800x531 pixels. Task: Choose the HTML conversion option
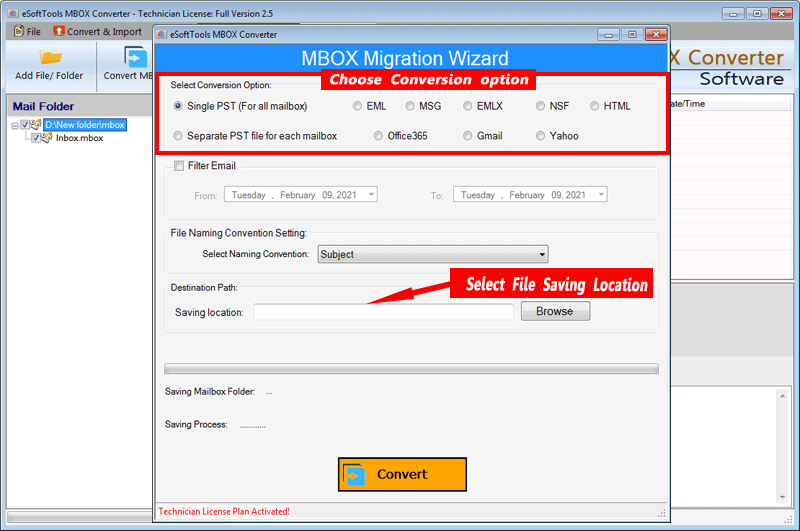[594, 106]
